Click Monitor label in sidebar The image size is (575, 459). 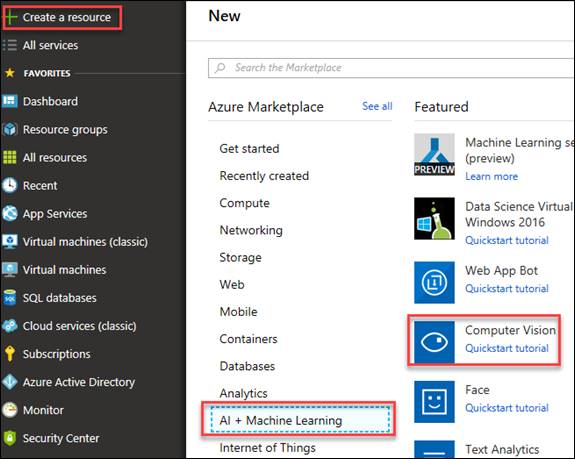43,410
